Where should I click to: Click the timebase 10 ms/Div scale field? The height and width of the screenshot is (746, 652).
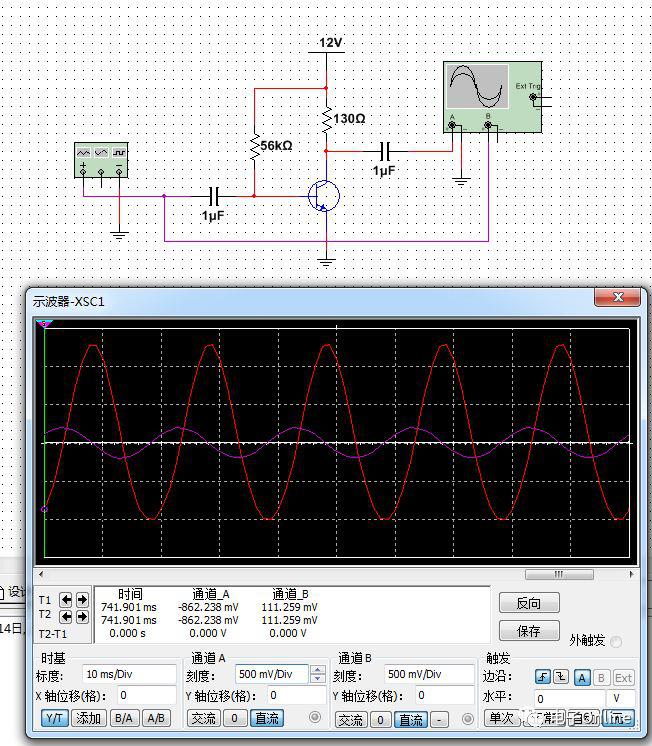point(129,675)
